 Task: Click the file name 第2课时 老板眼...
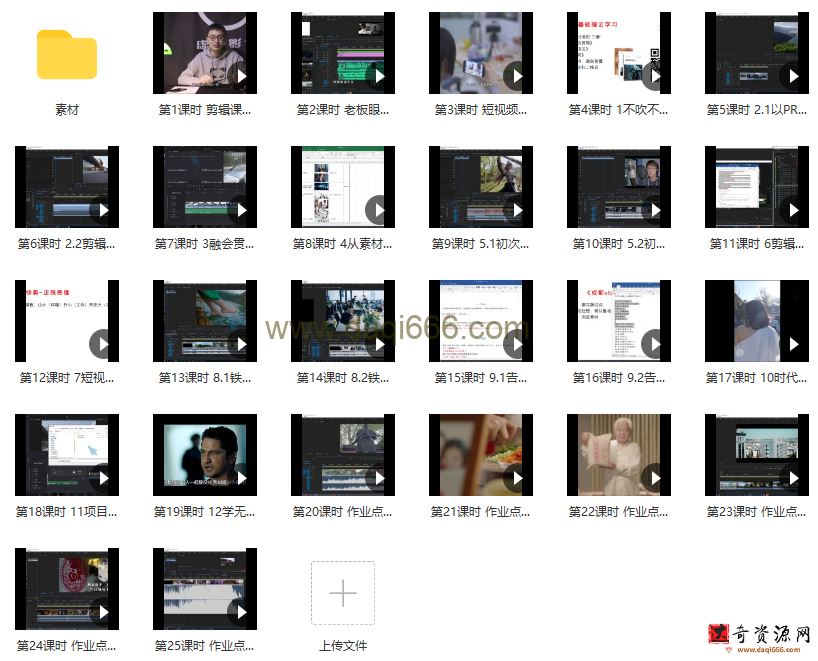click(343, 110)
